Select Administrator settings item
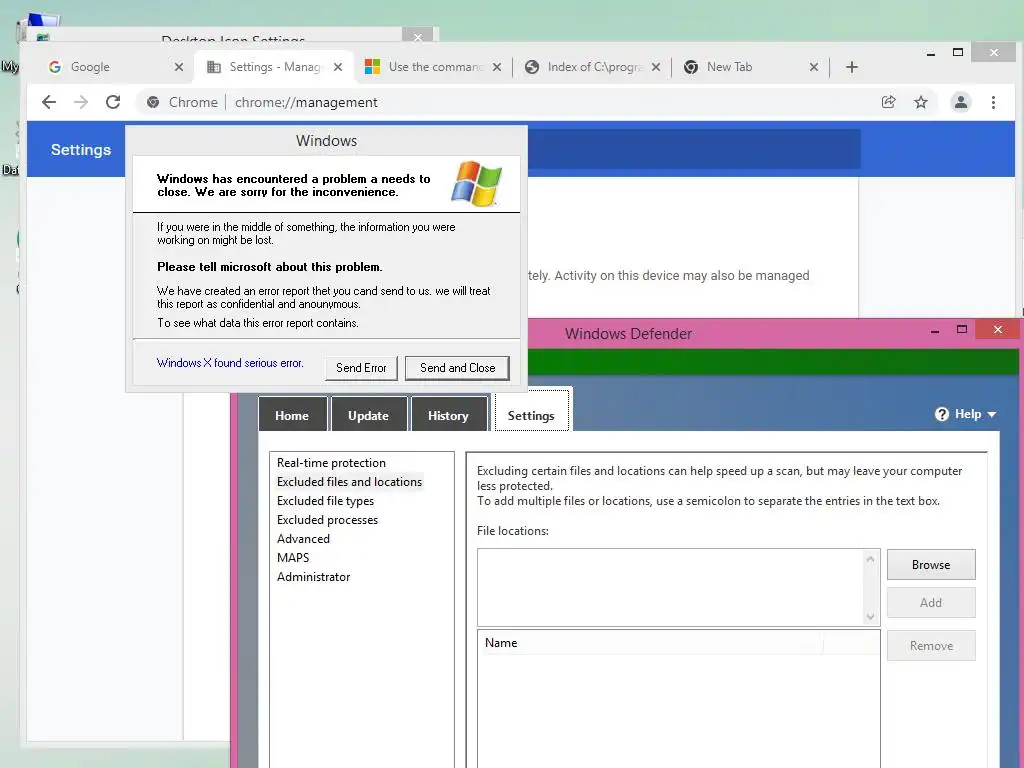Image resolution: width=1024 pixels, height=768 pixels. pyautogui.click(x=313, y=577)
